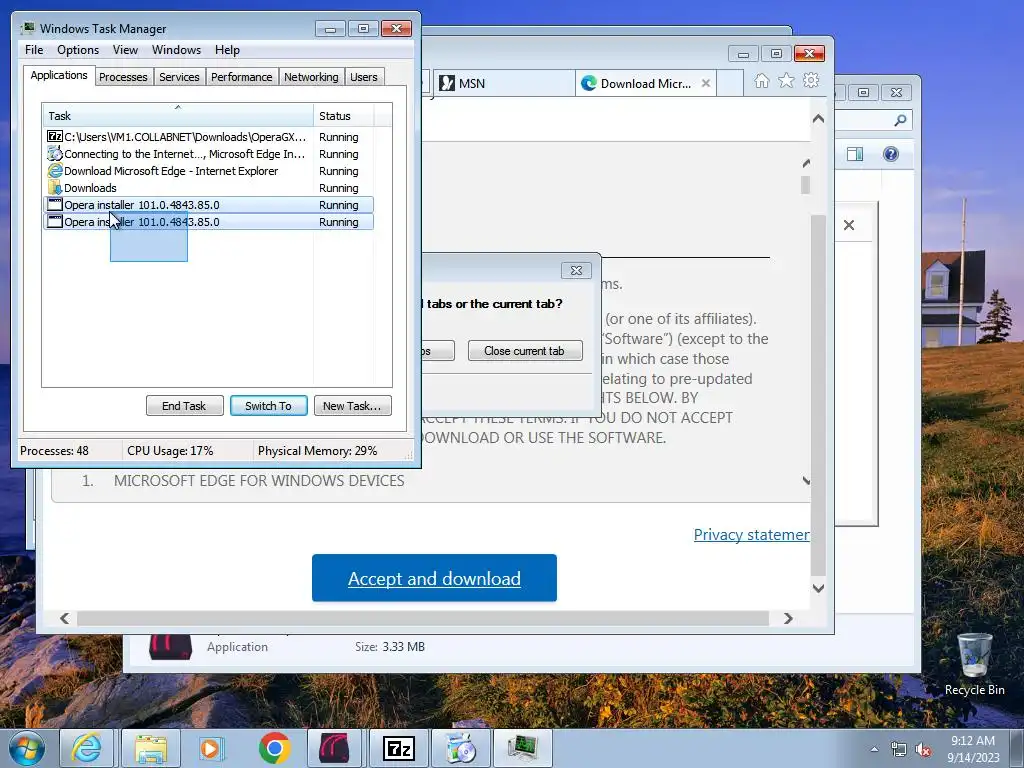1024x768 pixels.
Task: Close the Download Micr... browser tab
Action: [x=705, y=84]
